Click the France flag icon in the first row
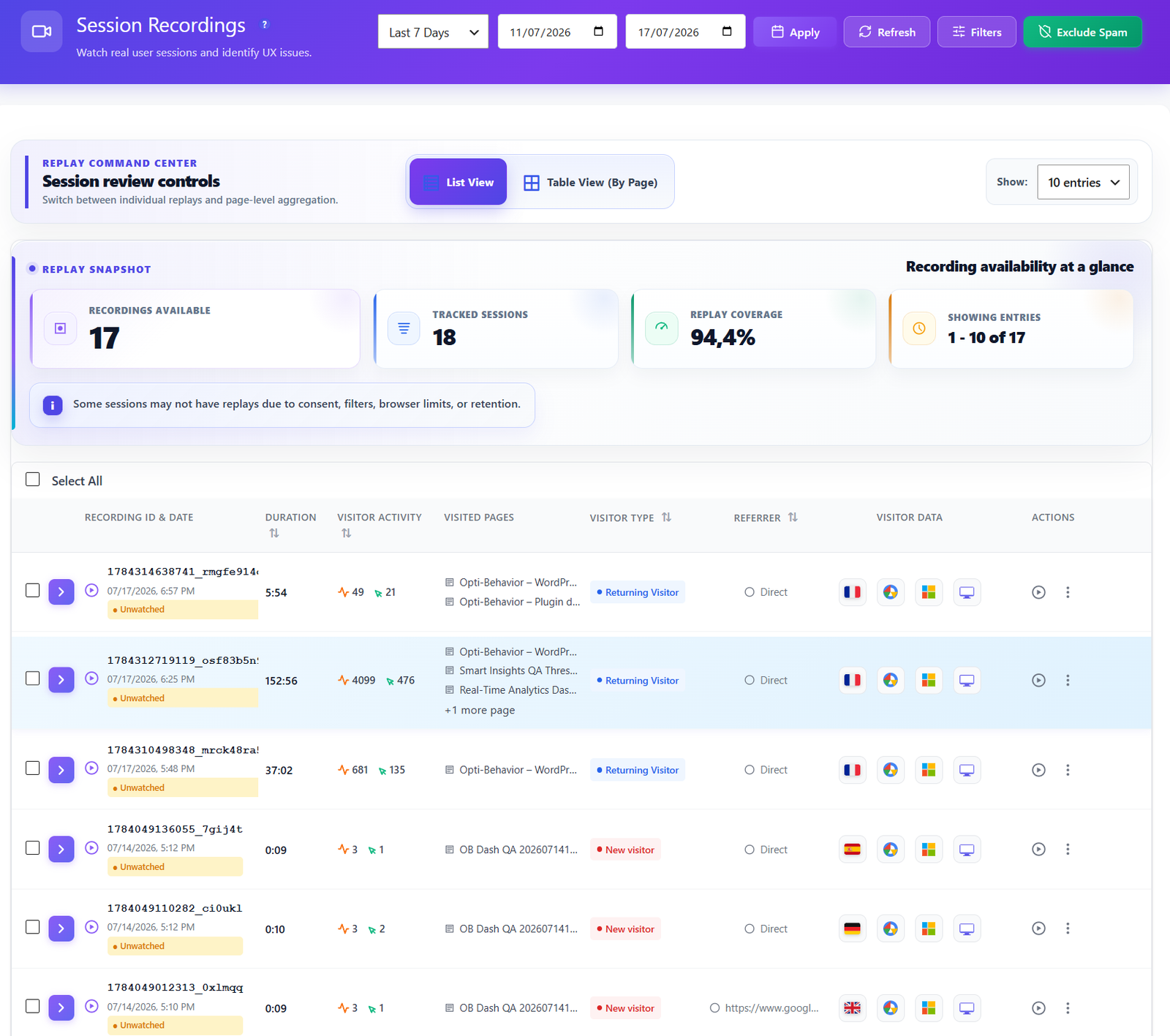The width and height of the screenshot is (1170, 1036). 853,592
